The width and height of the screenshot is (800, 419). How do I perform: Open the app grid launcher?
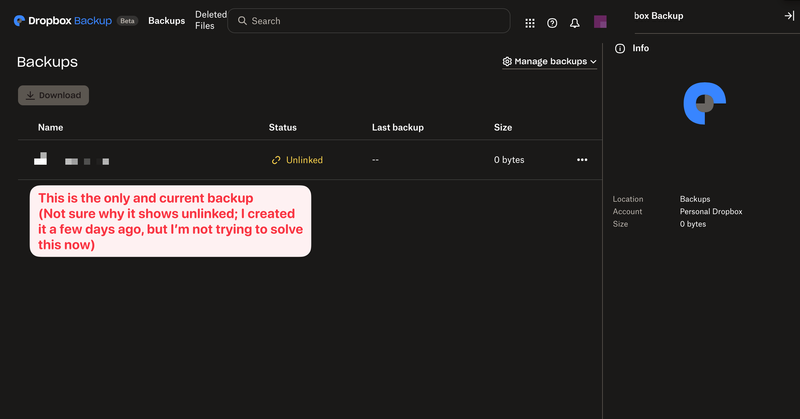click(x=530, y=22)
